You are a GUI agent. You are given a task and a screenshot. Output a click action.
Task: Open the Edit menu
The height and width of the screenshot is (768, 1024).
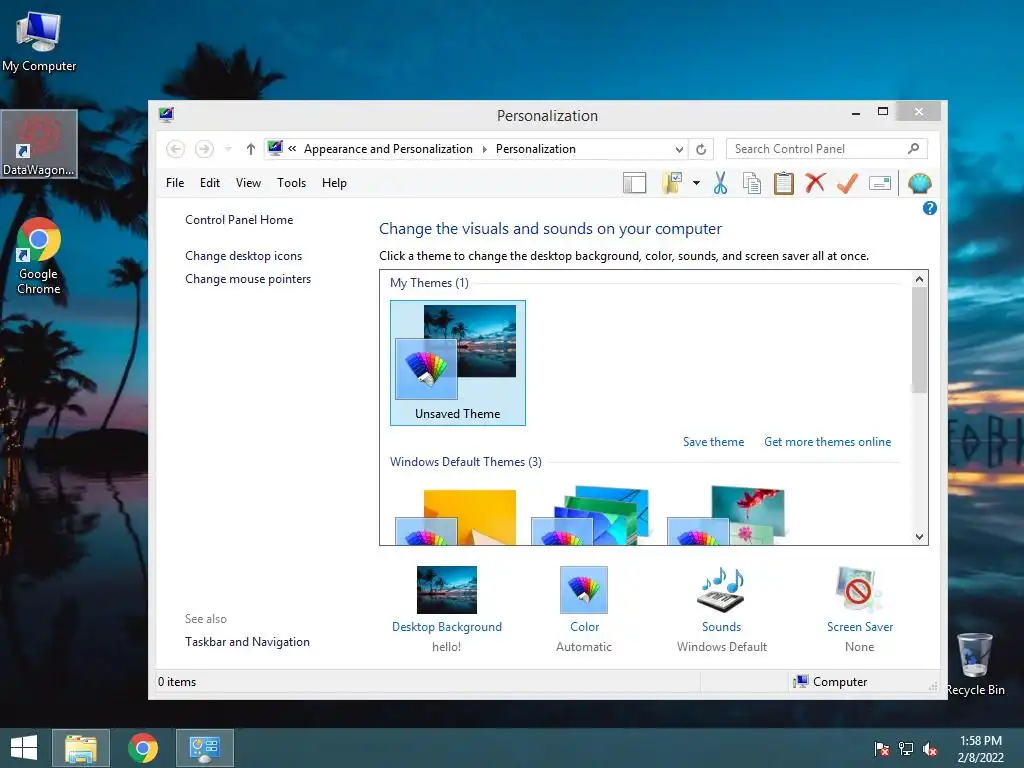(210, 183)
